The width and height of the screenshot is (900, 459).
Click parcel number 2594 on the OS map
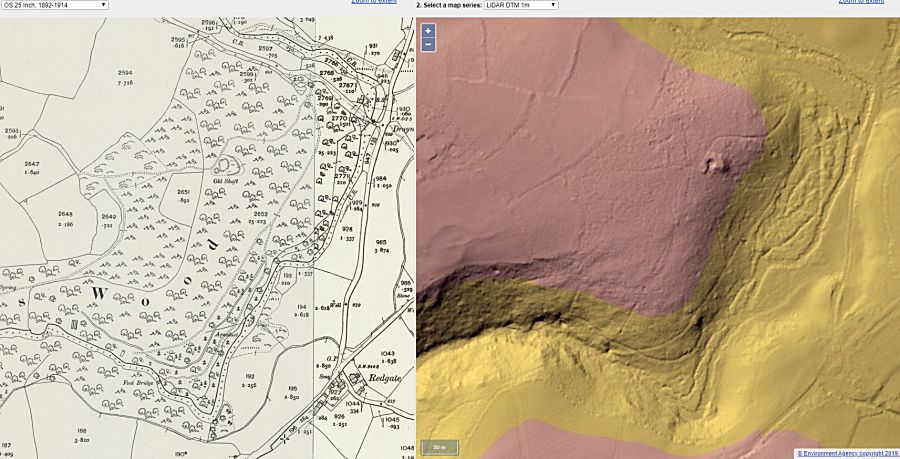125,73
